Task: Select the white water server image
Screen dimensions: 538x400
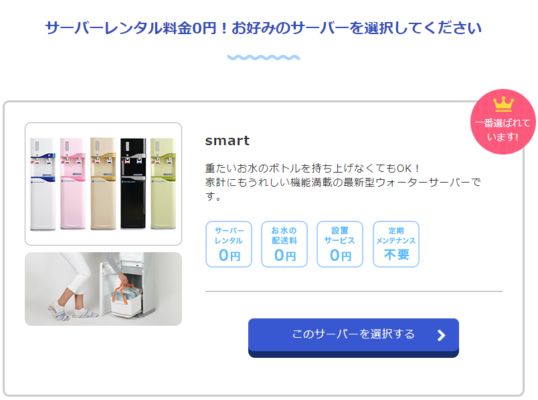Action: pyautogui.click(x=43, y=184)
